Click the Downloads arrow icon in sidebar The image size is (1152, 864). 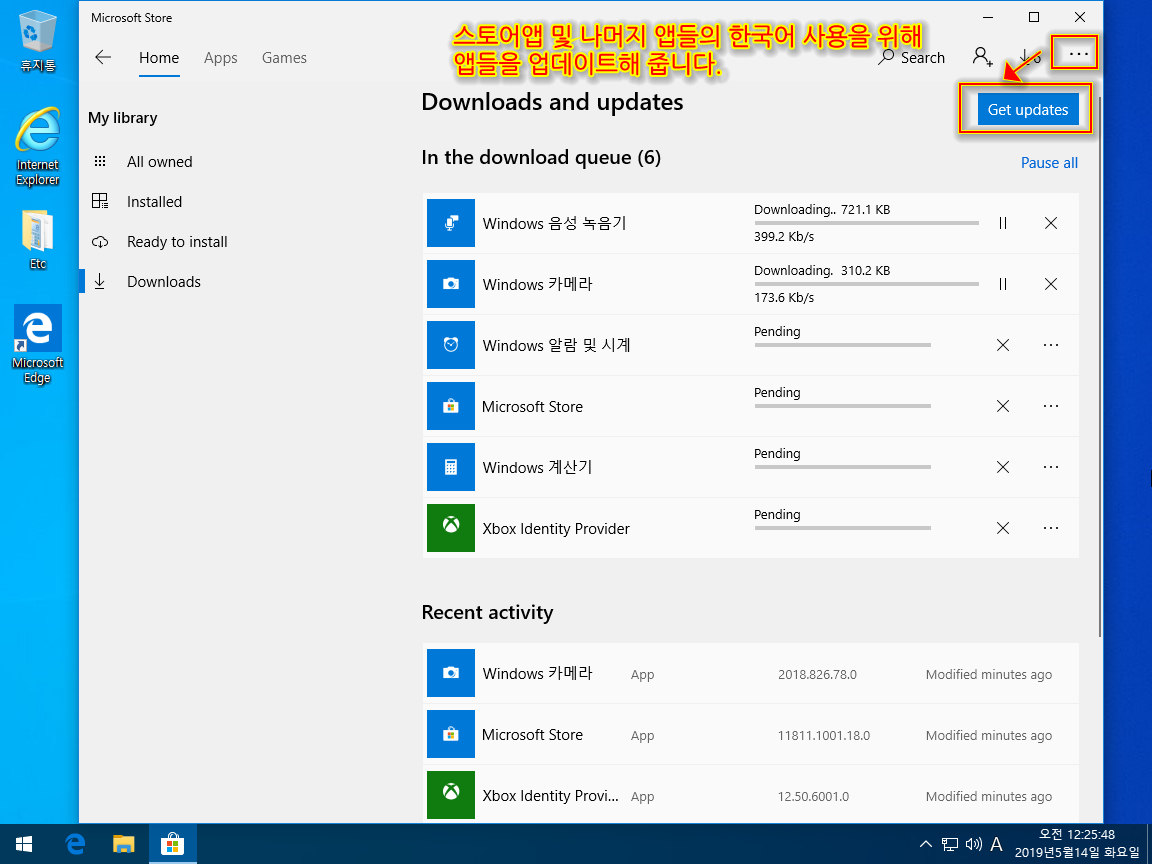click(100, 281)
